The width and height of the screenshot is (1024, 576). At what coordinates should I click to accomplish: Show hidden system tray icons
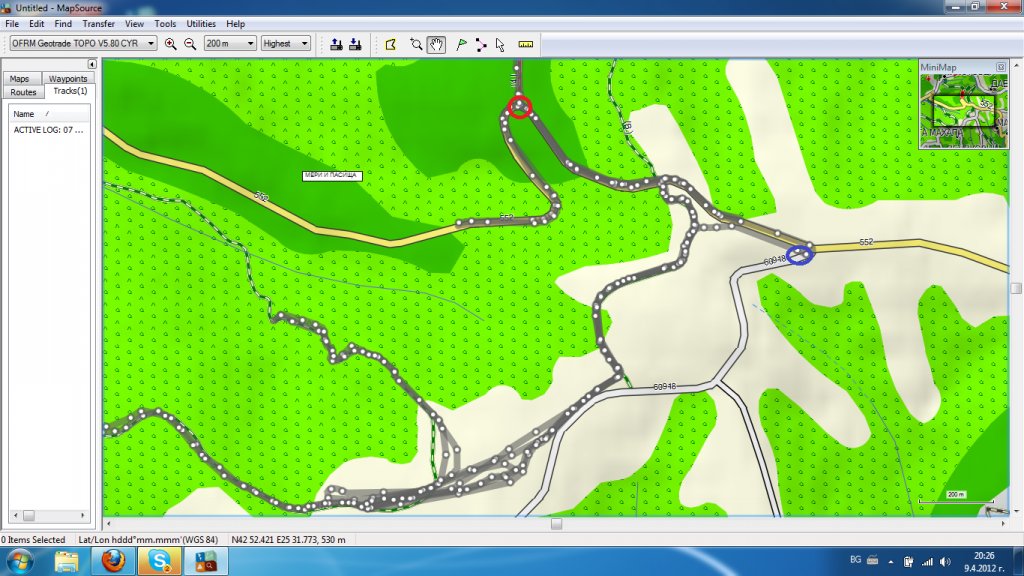[891, 562]
